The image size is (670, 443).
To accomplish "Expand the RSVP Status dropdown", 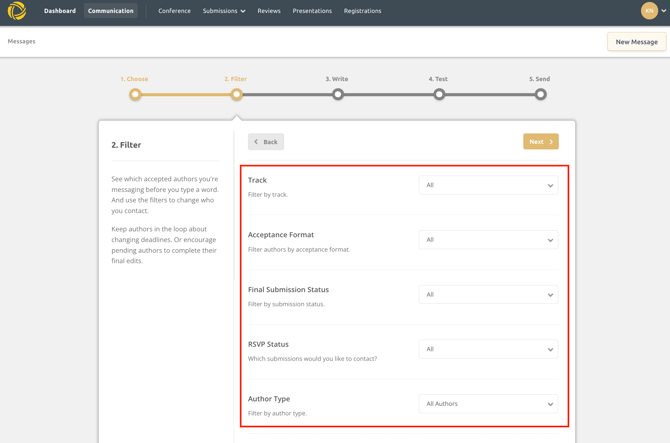I will point(488,349).
